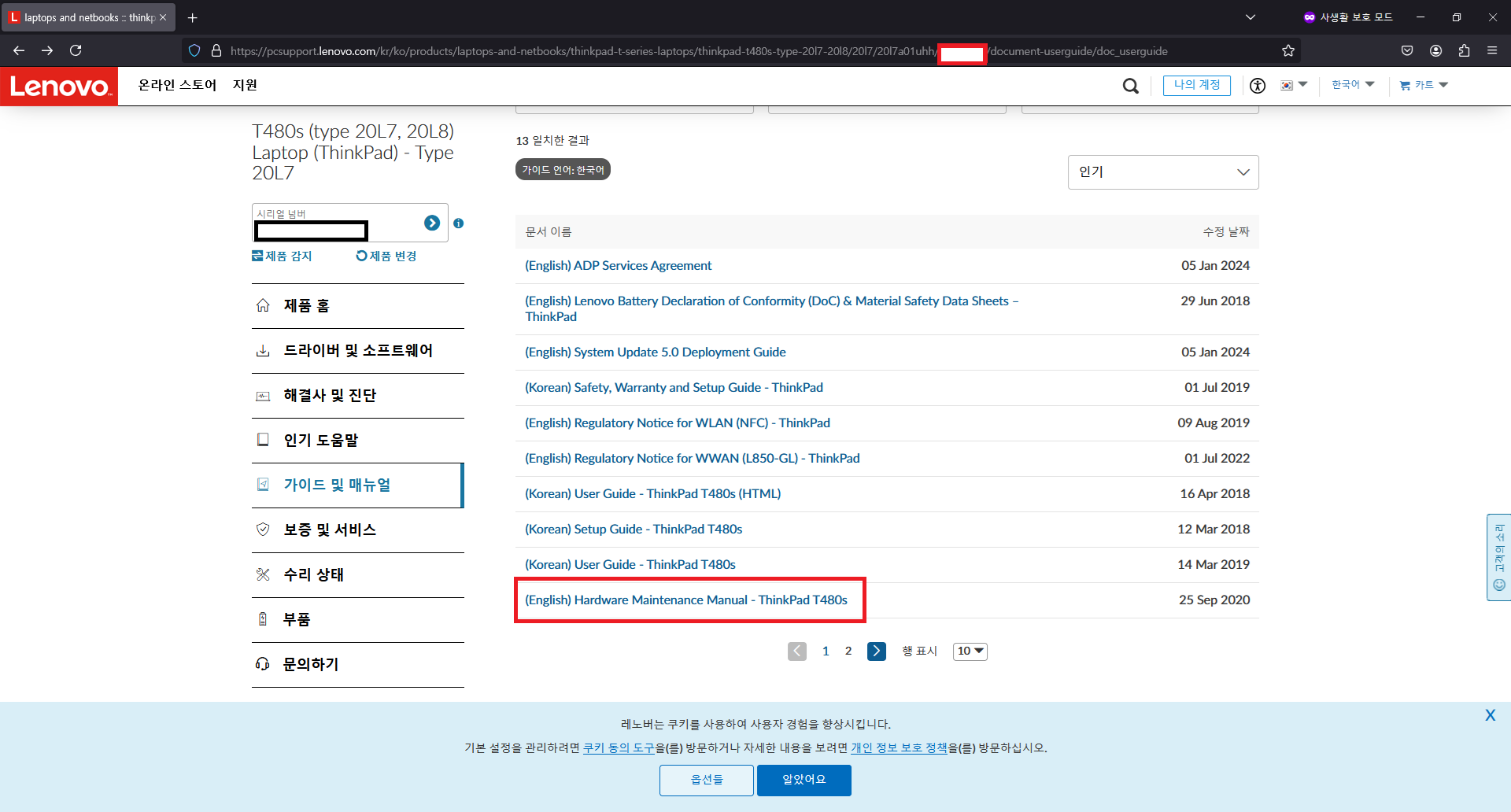Open Lenovo Battery Declaration of Conformity document
The image size is (1511, 812).
(x=771, y=308)
